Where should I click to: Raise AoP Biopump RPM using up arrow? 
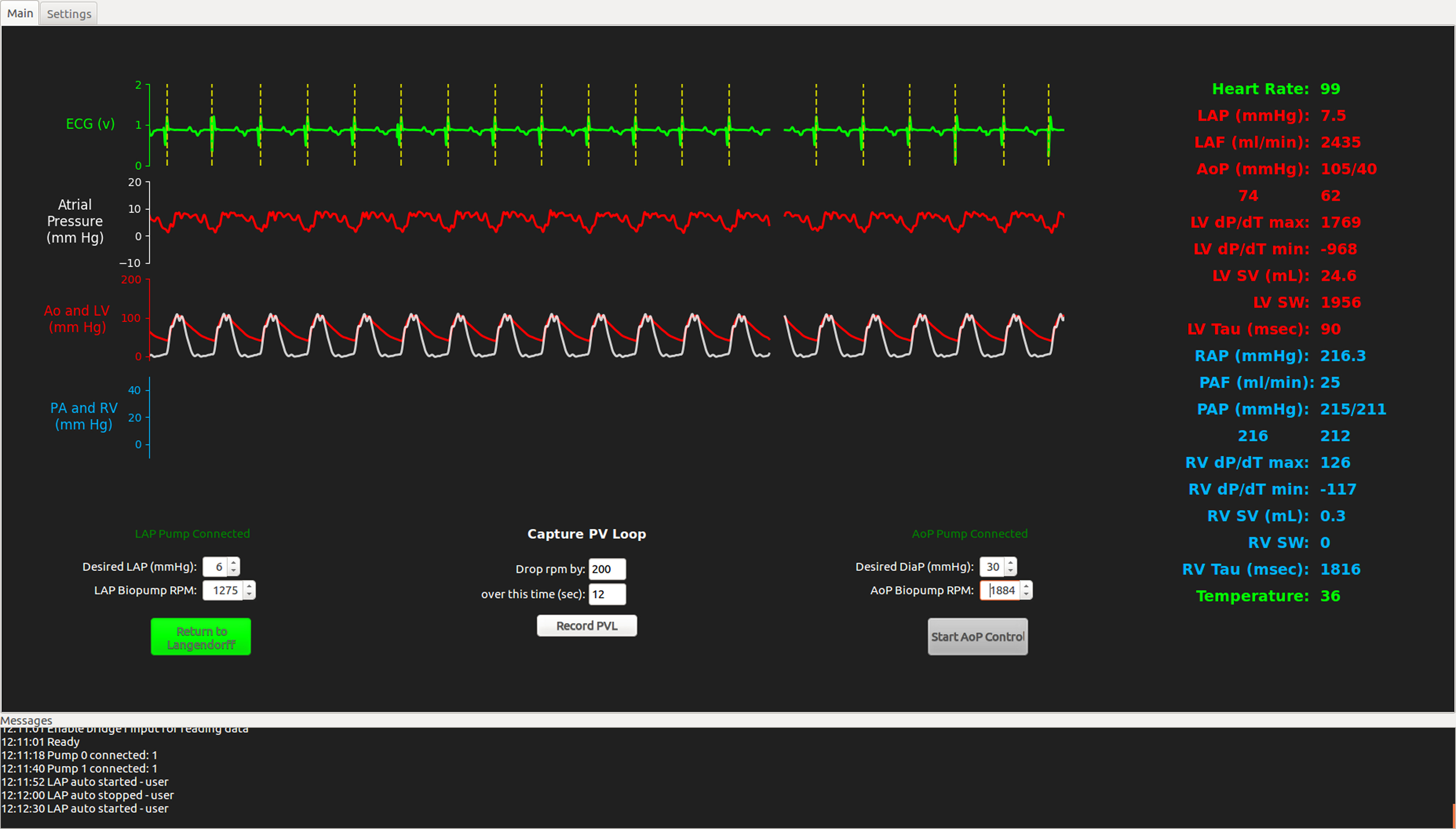coord(1026,586)
